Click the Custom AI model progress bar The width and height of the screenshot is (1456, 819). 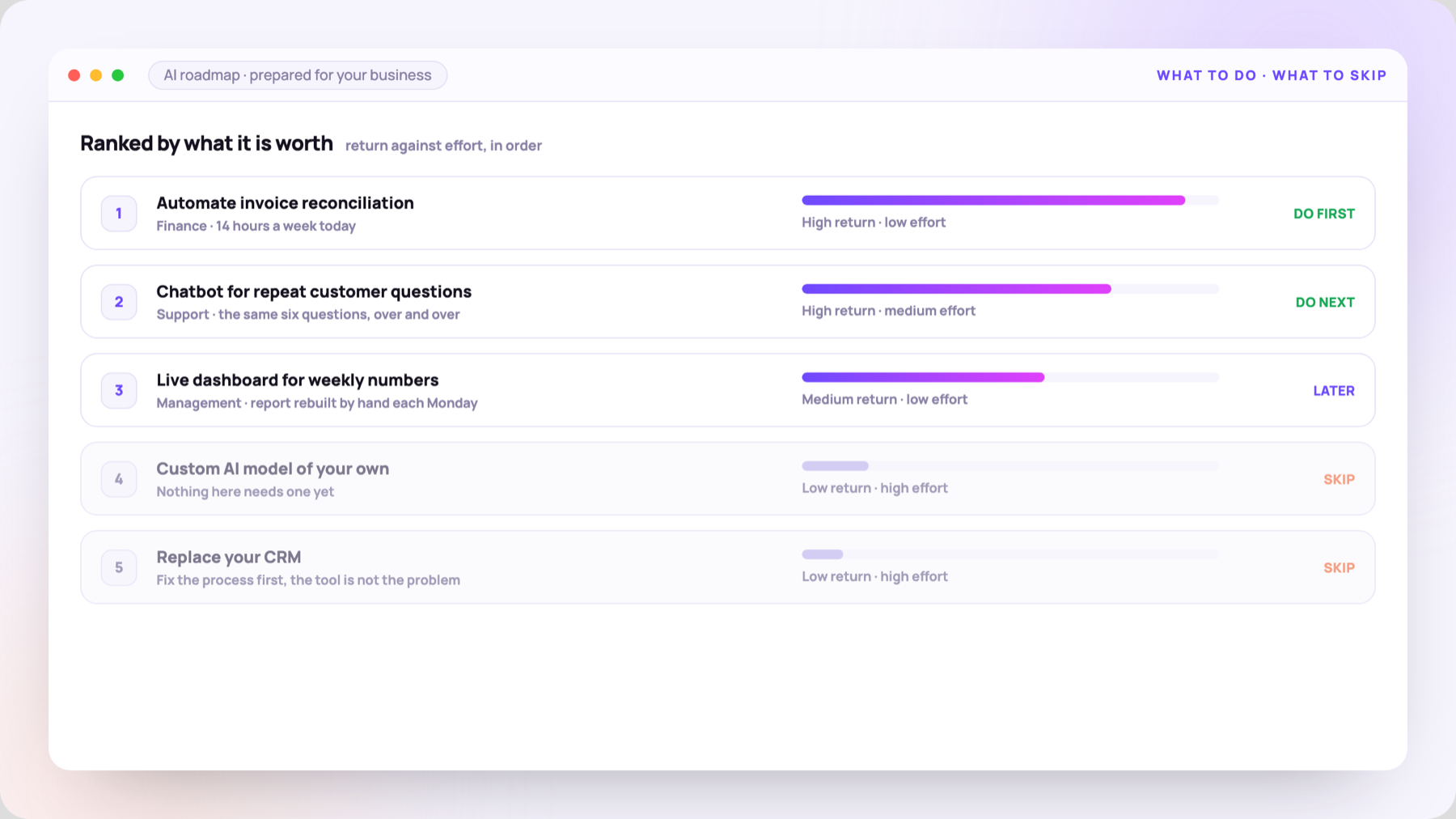coord(1010,466)
